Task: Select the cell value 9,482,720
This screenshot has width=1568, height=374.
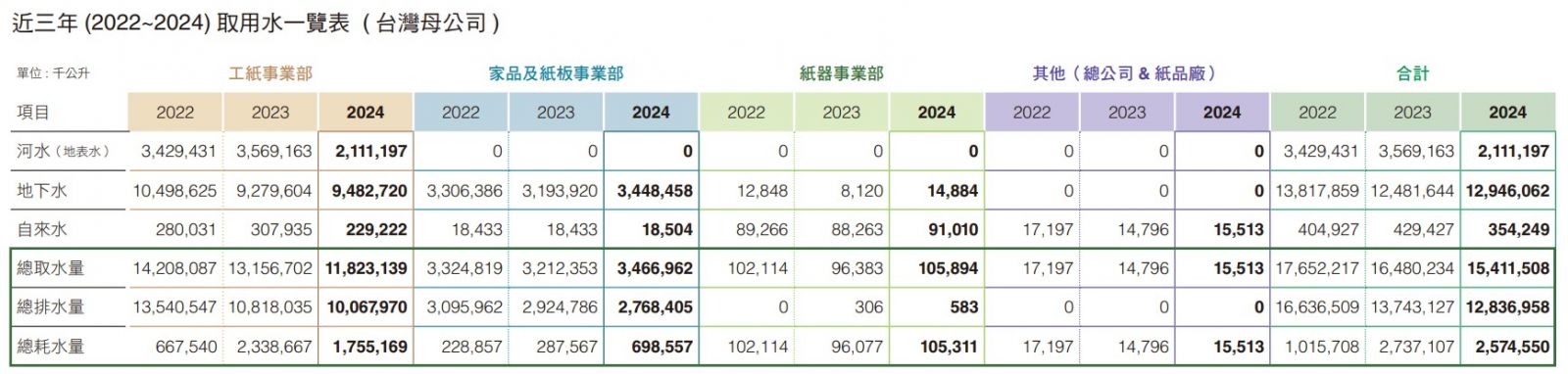Action: coord(369,191)
